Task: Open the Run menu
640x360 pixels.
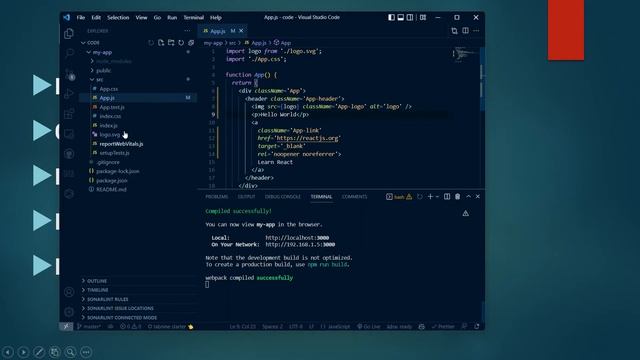Action: 172,18
